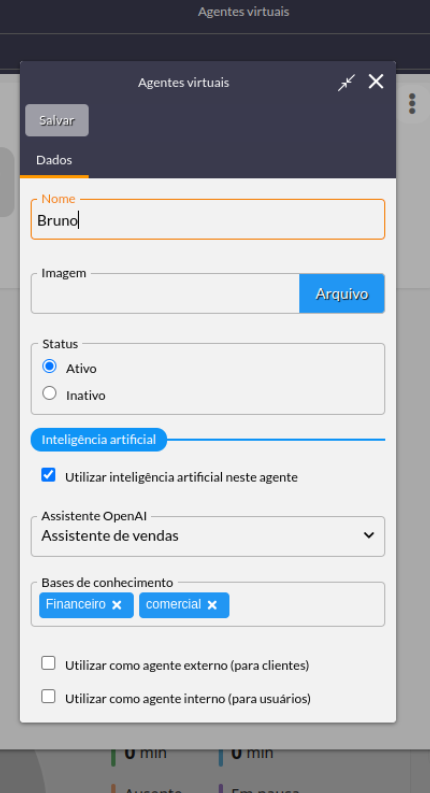Enable Utilizar como agente externo checkbox

tap(49, 663)
